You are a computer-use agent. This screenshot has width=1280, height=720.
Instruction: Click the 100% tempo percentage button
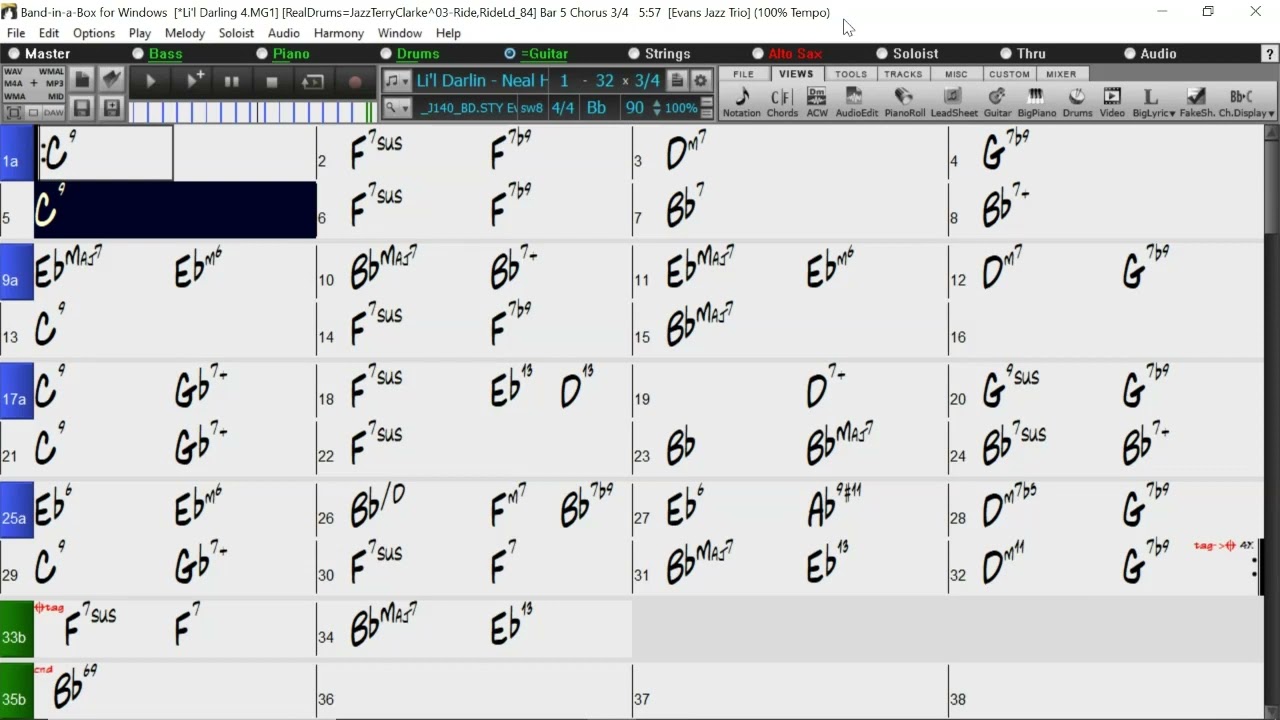coord(681,108)
